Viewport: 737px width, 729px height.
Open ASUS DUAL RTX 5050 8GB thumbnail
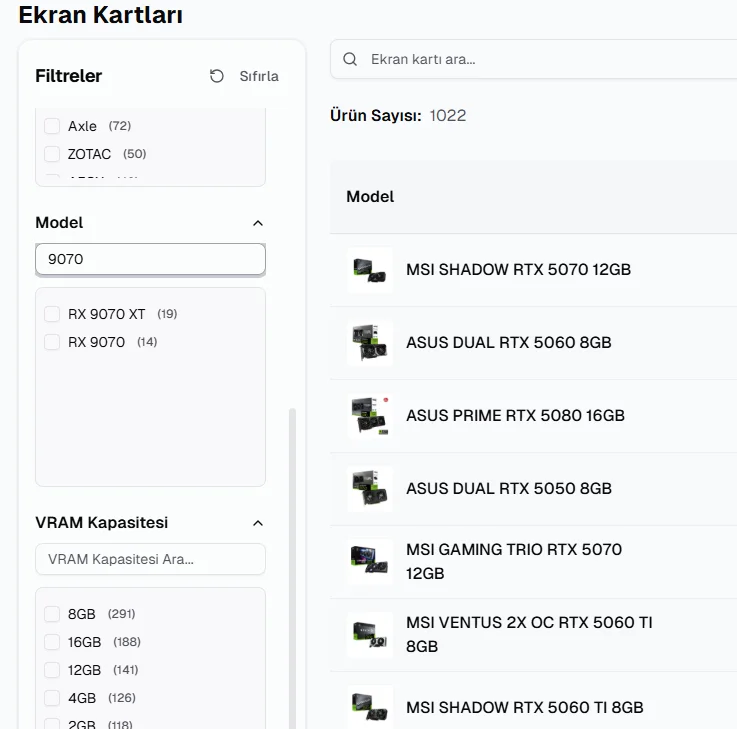[x=370, y=489]
